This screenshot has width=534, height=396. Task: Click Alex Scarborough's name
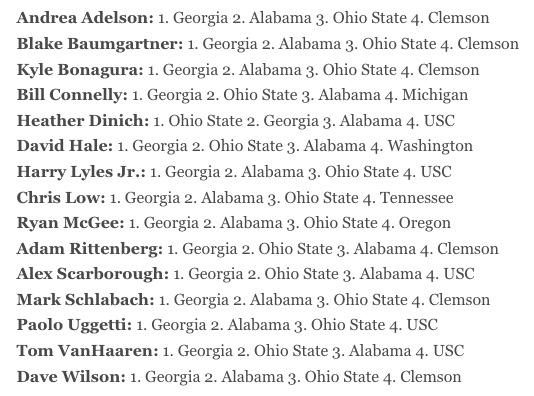(93, 274)
